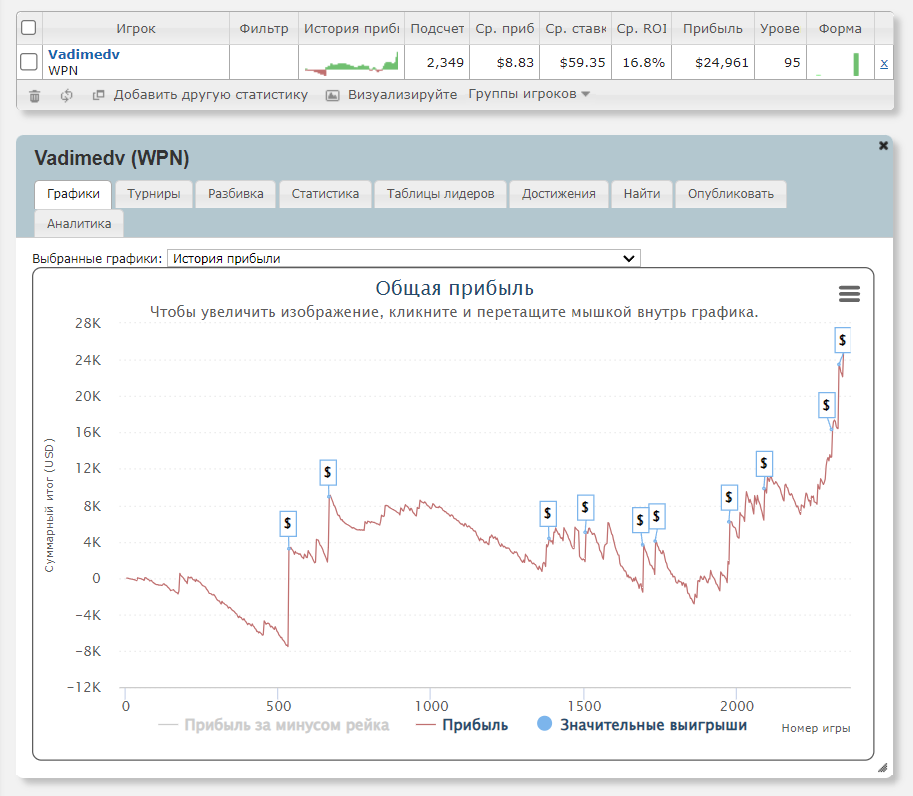Switch to the Турниры tab

pyautogui.click(x=154, y=194)
